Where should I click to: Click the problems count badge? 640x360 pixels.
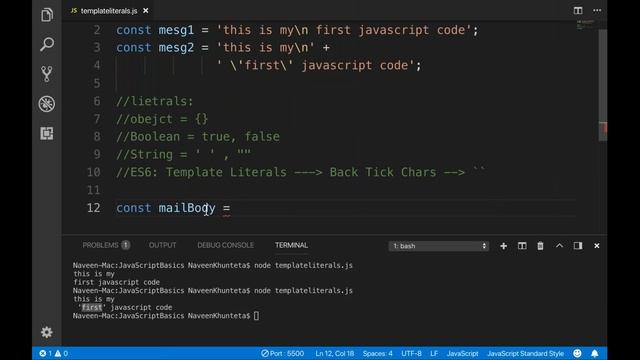[126, 245]
